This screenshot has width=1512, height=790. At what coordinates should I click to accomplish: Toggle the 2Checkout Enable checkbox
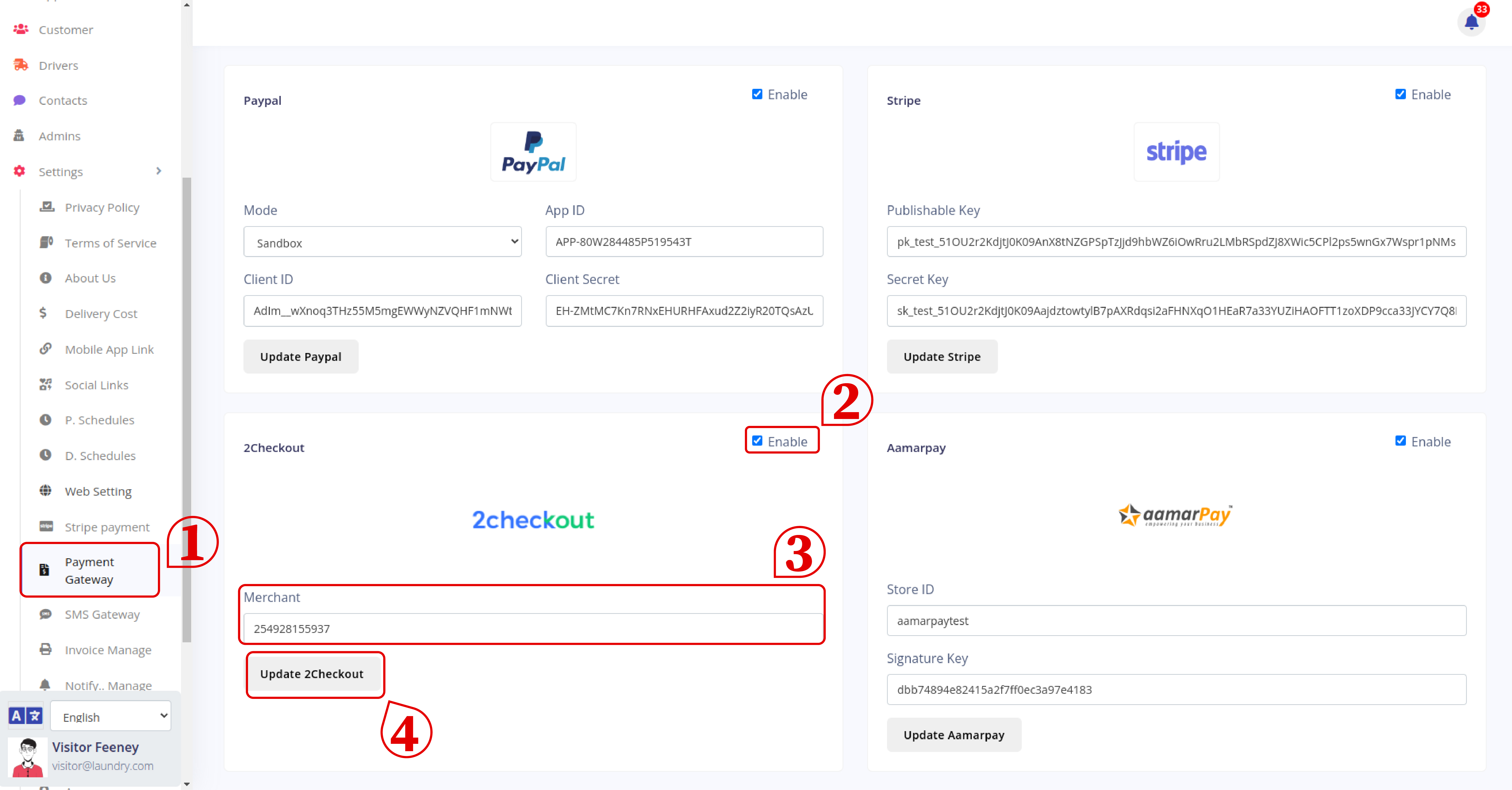[x=757, y=441]
